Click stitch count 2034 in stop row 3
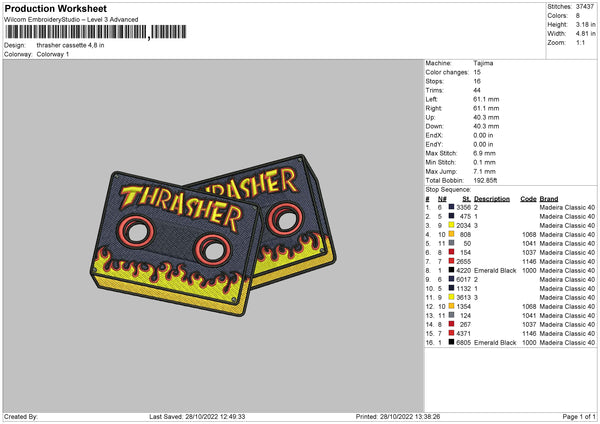600x424 pixels. click(x=463, y=225)
